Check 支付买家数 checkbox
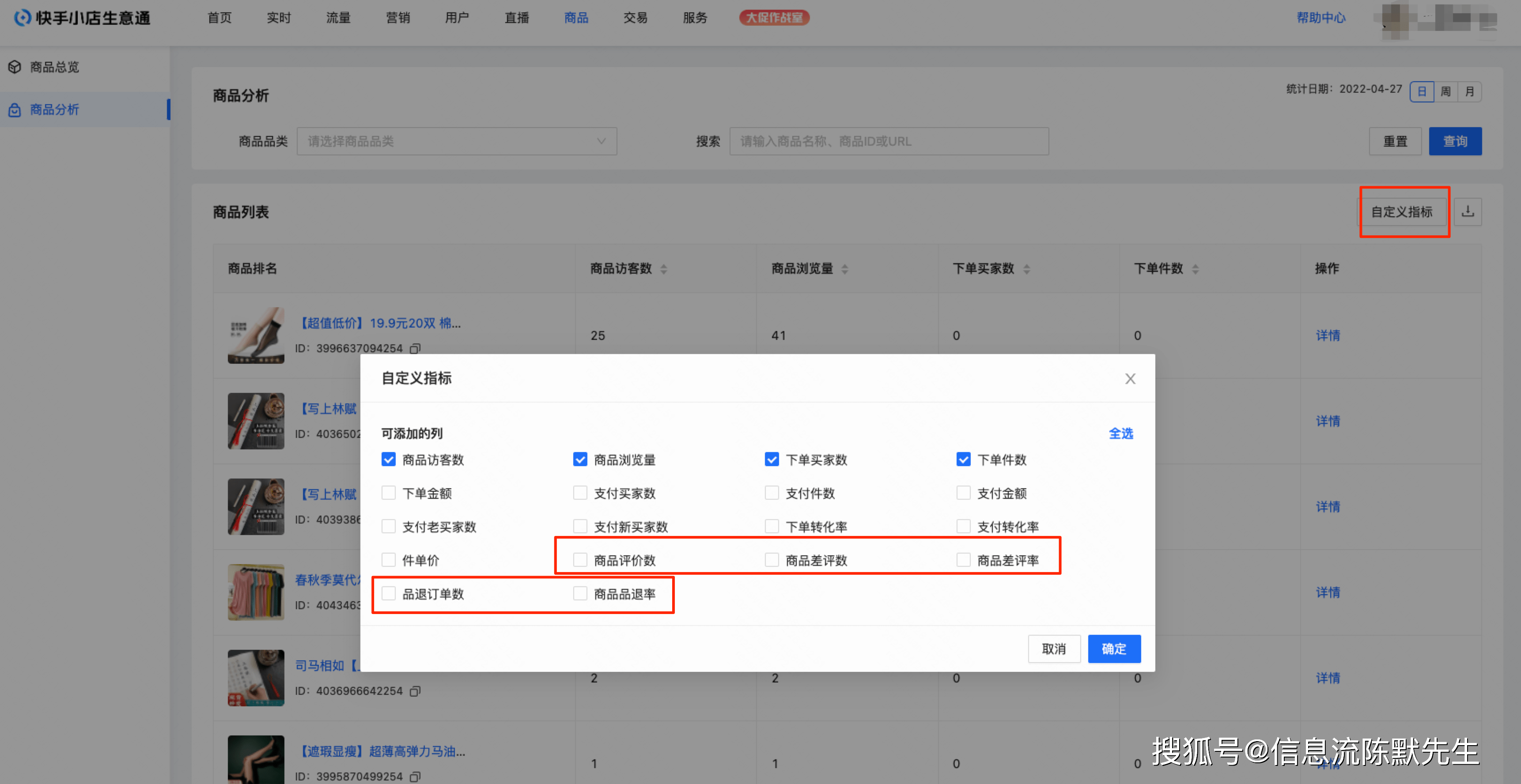Image resolution: width=1521 pixels, height=784 pixels. point(580,493)
